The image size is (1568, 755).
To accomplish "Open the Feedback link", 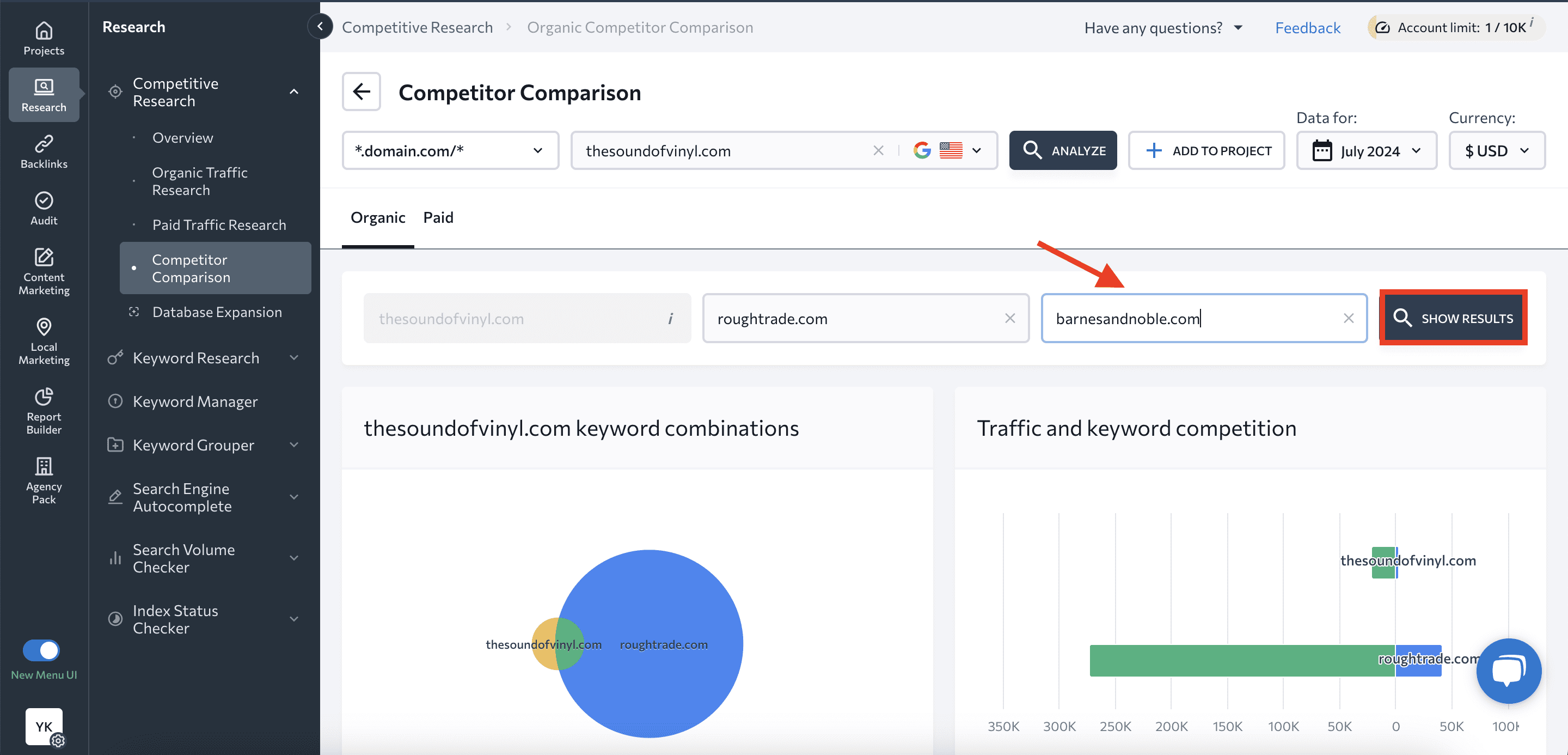I will (x=1307, y=27).
